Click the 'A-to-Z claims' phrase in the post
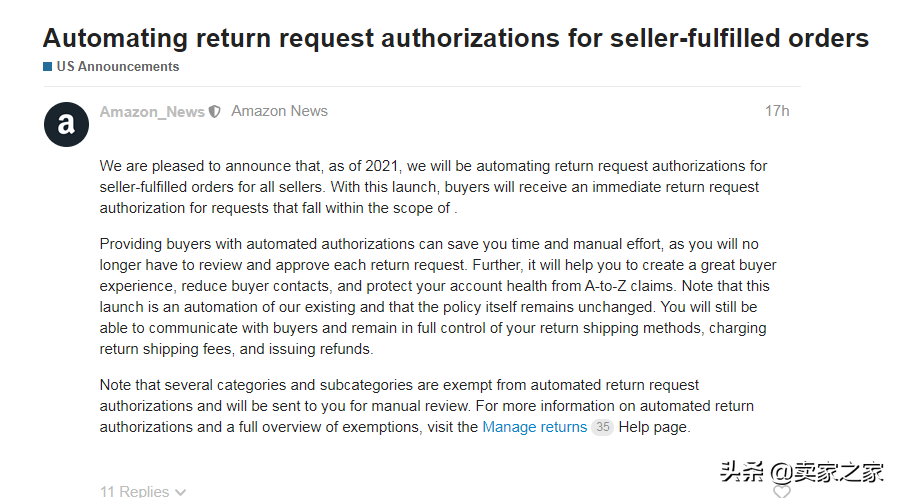 (627, 286)
